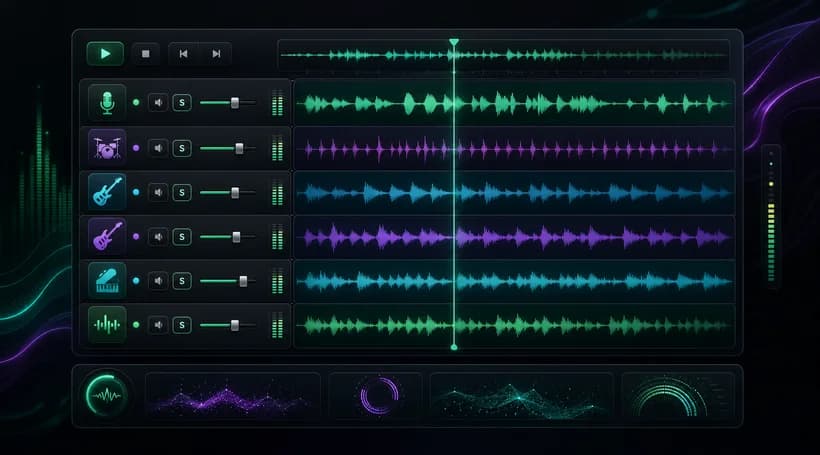
Task: Toggle the blue status dot on bass track
Action: [x=136, y=192]
